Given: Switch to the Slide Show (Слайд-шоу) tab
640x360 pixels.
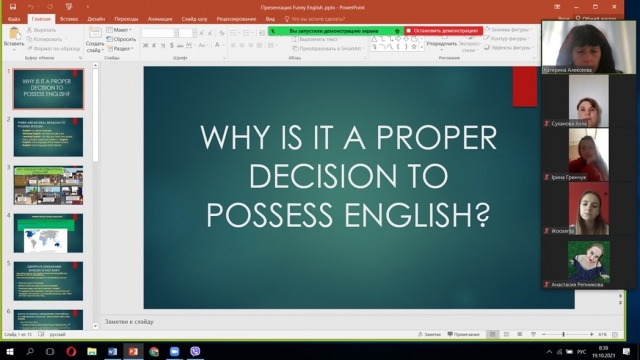Looking at the screenshot, I should 194,19.
